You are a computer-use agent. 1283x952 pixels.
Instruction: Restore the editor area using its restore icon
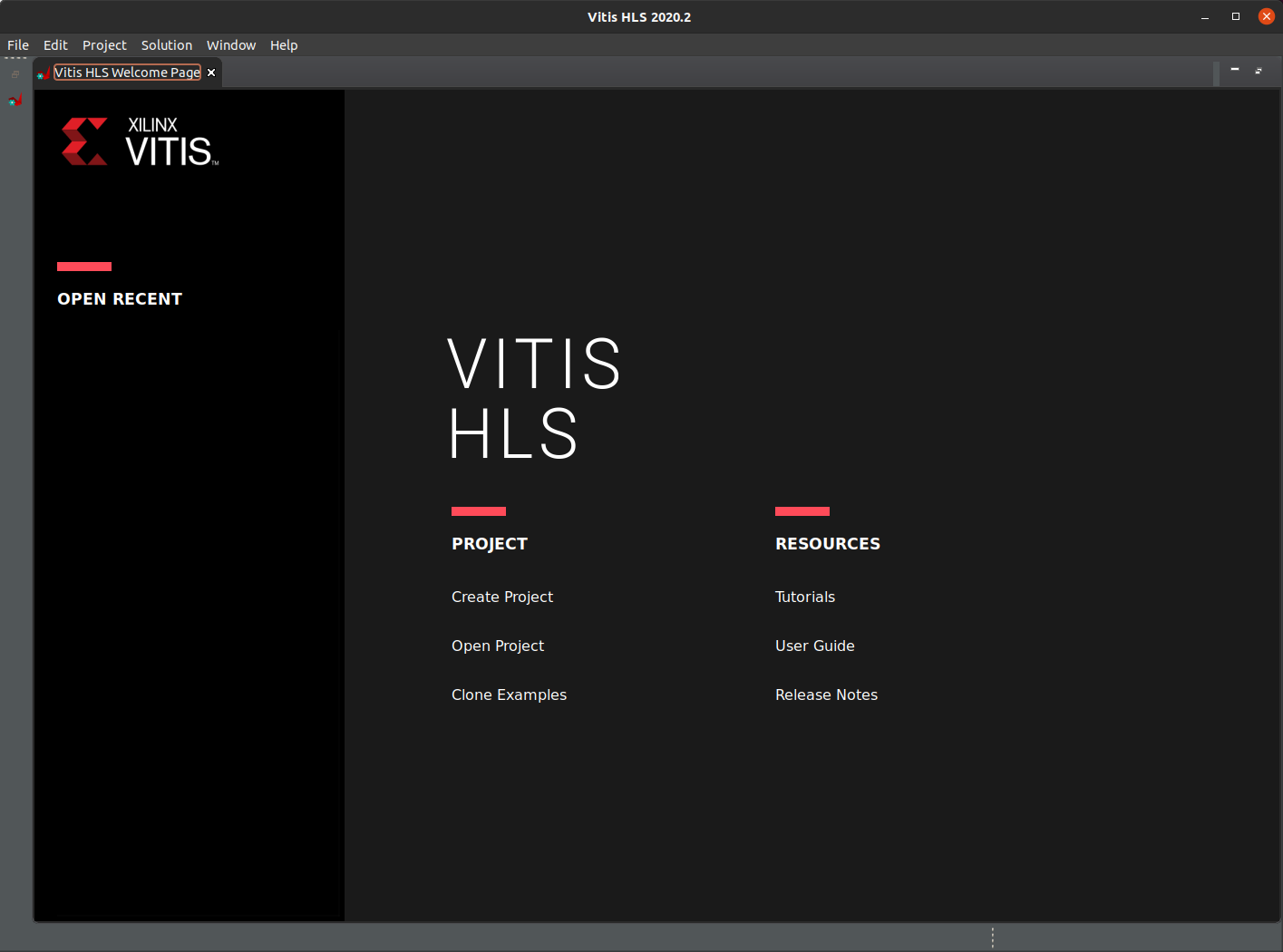(x=1259, y=70)
